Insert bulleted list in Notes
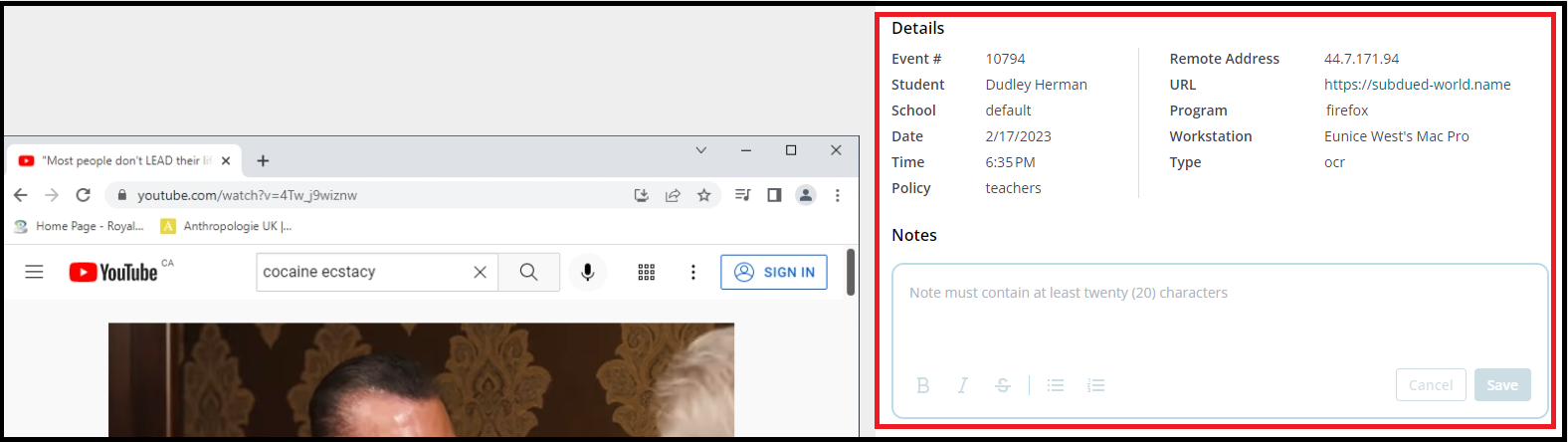Viewport: 1568px width, 442px height. 1056,385
